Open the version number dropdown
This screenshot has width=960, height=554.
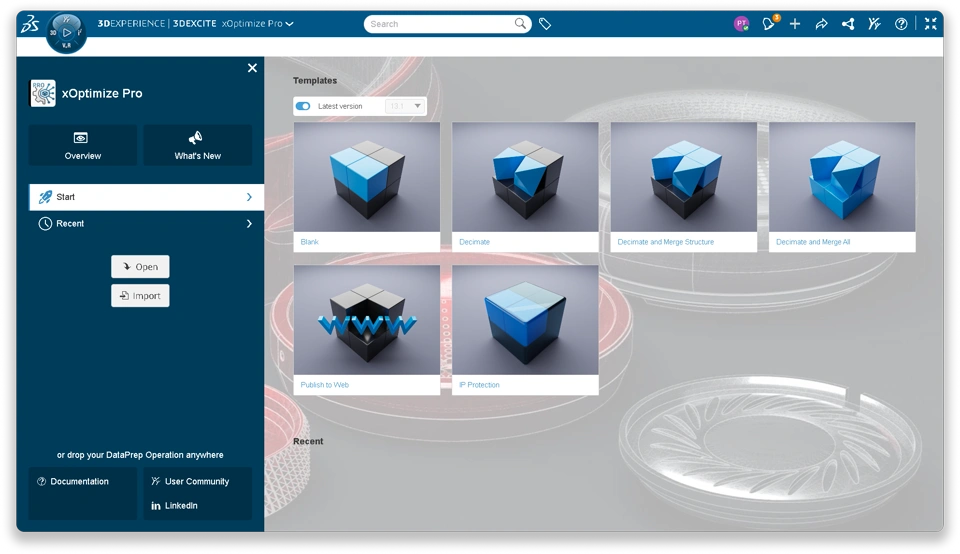tap(405, 106)
